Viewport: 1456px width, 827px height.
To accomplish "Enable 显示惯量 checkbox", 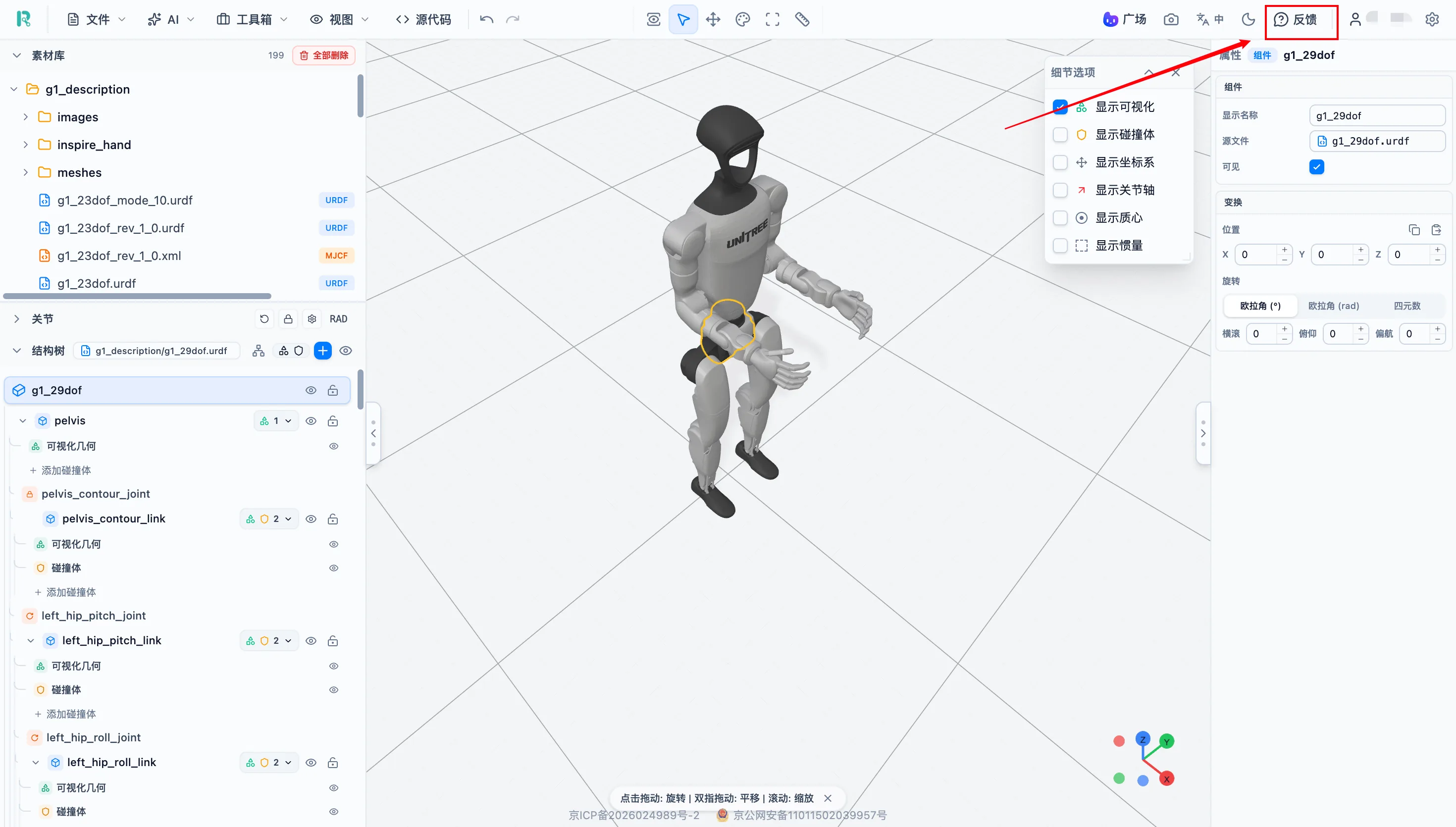I will tap(1060, 245).
